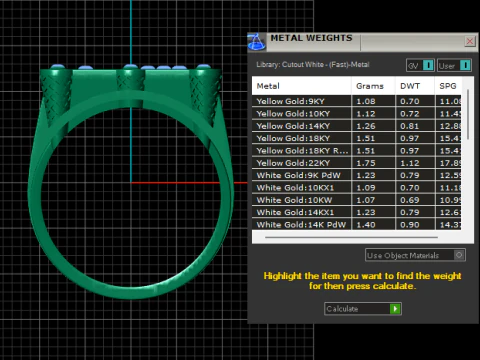Click the DWT column header
The image size is (480, 360).
click(415, 86)
